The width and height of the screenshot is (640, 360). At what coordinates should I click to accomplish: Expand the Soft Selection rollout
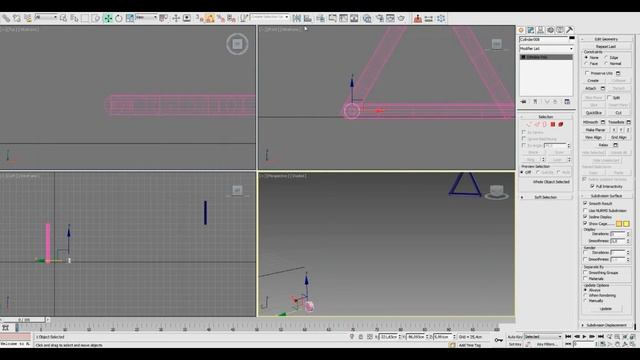click(545, 197)
